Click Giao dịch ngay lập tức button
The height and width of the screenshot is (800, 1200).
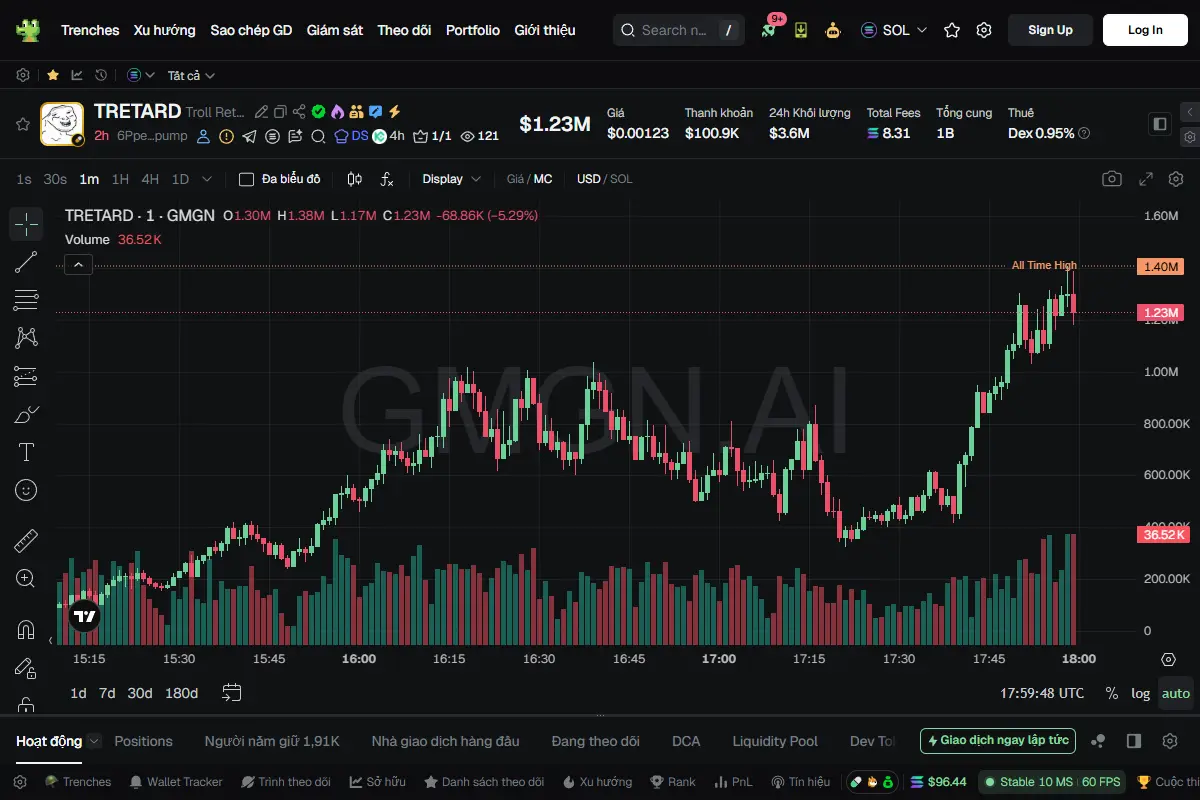pyautogui.click(x=998, y=741)
